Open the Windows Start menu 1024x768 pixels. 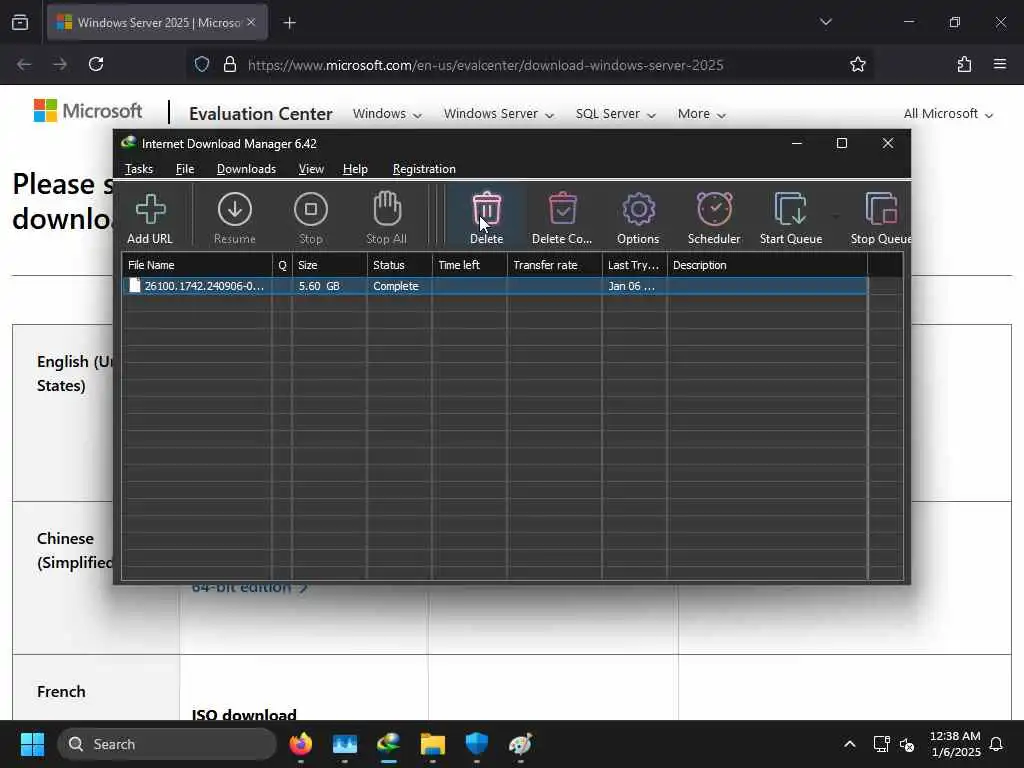pos(32,744)
